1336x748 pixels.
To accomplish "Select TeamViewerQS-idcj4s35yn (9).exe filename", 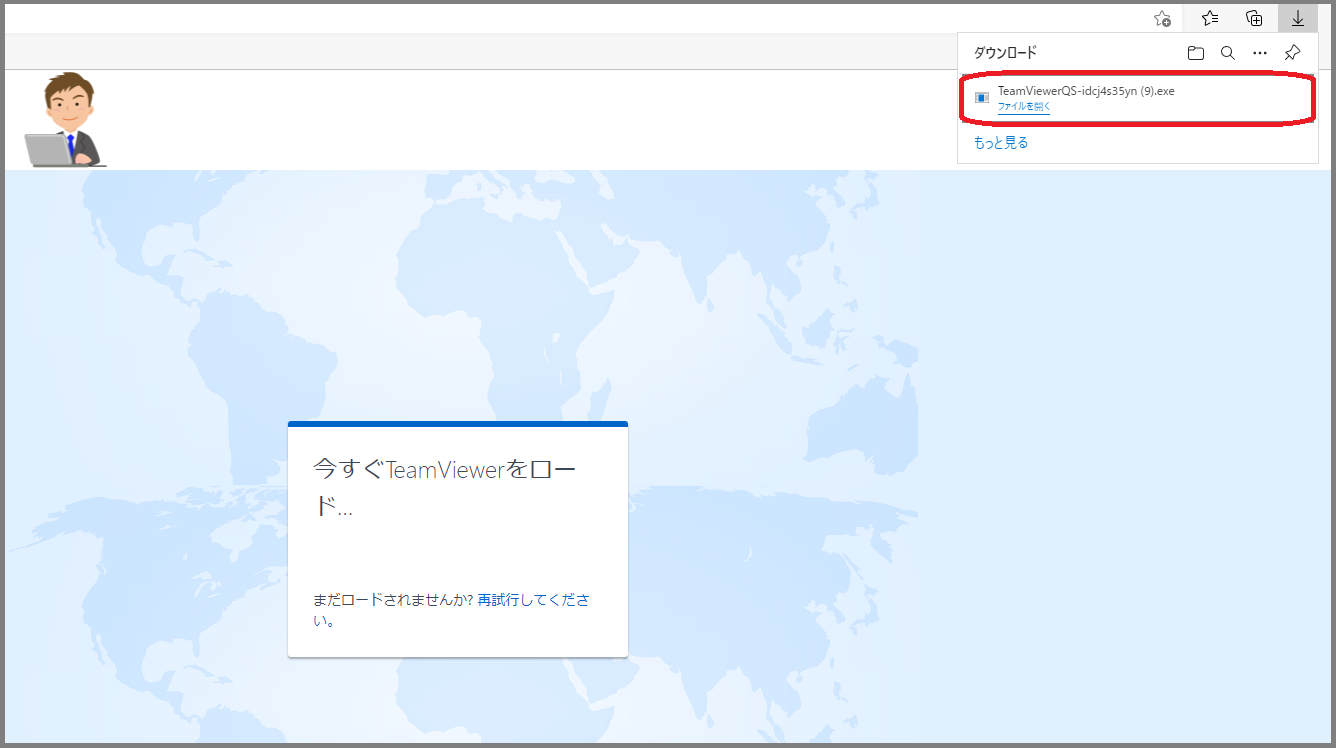I will [x=1086, y=91].
